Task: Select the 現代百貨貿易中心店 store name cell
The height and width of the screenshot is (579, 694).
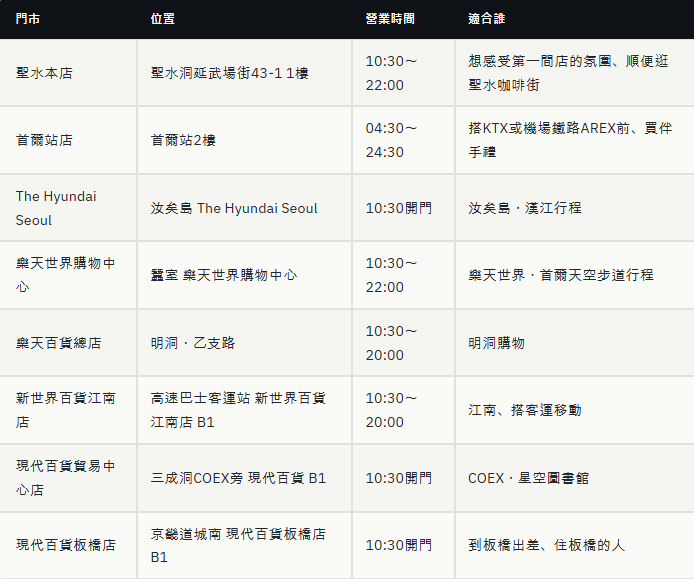Action: click(x=66, y=478)
